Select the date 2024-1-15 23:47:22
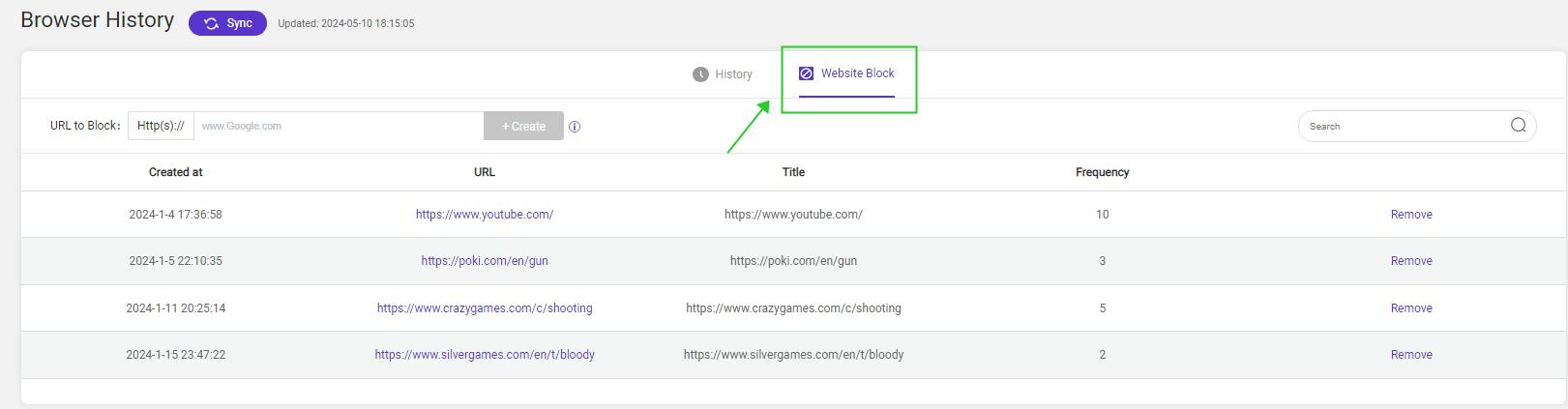This screenshot has height=409, width=1568. 175,355
